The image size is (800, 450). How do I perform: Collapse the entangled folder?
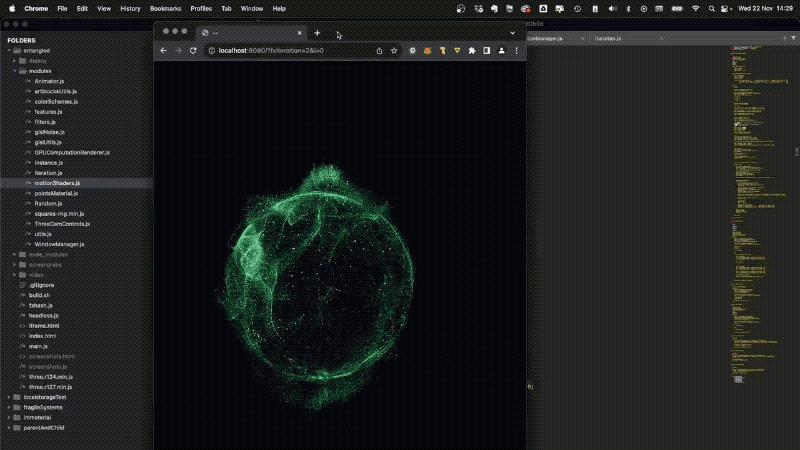pos(9,51)
